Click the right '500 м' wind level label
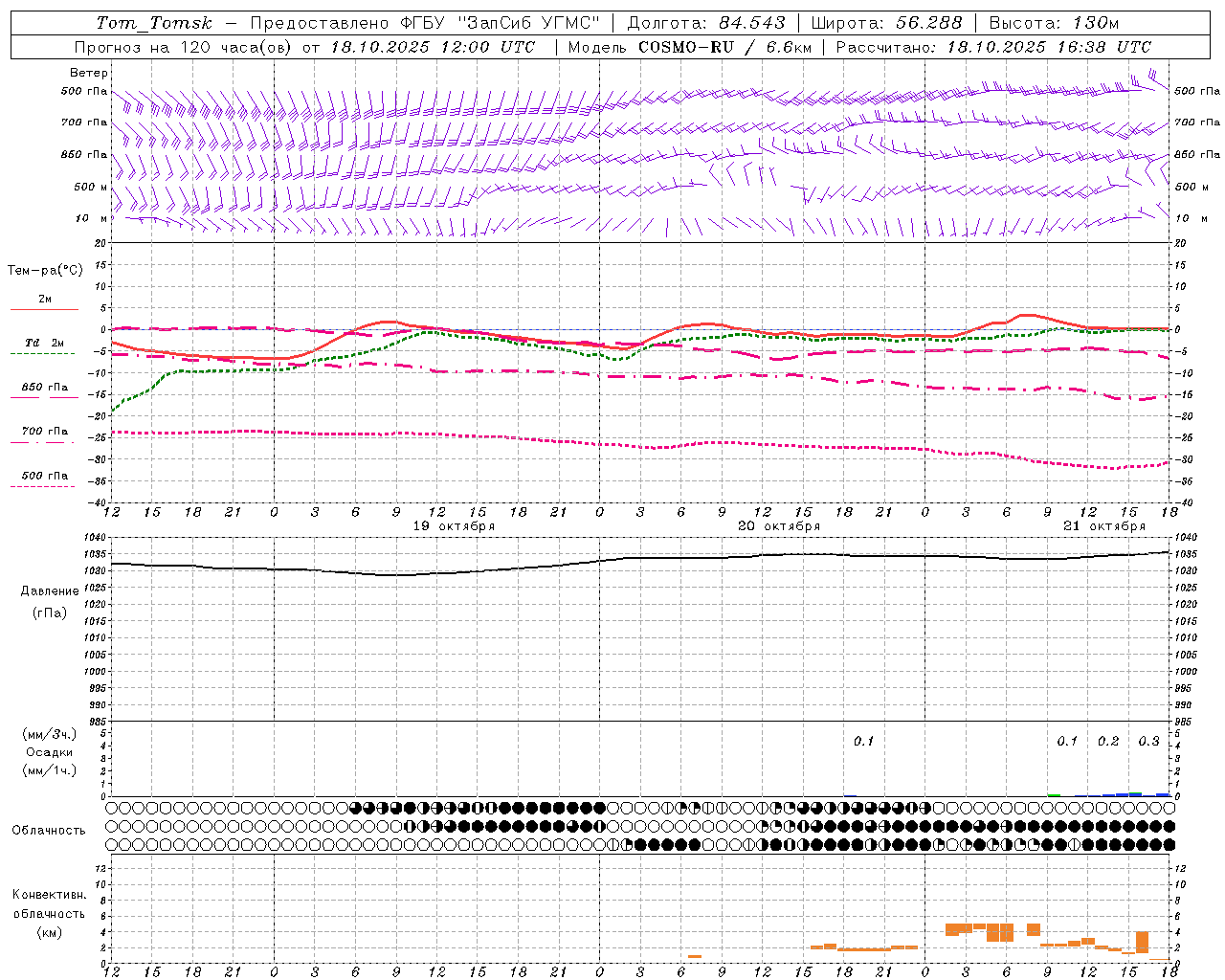1225x980 pixels. [1192, 187]
